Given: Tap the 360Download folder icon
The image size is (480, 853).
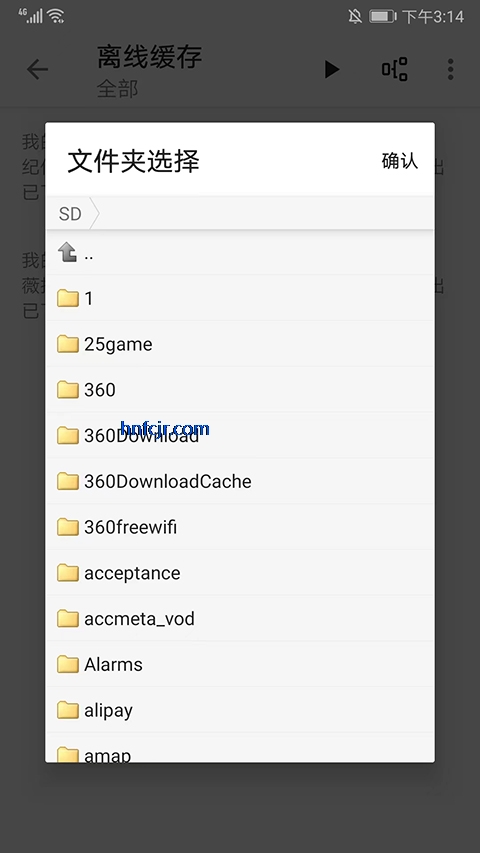Looking at the screenshot, I should pyautogui.click(x=68, y=435).
